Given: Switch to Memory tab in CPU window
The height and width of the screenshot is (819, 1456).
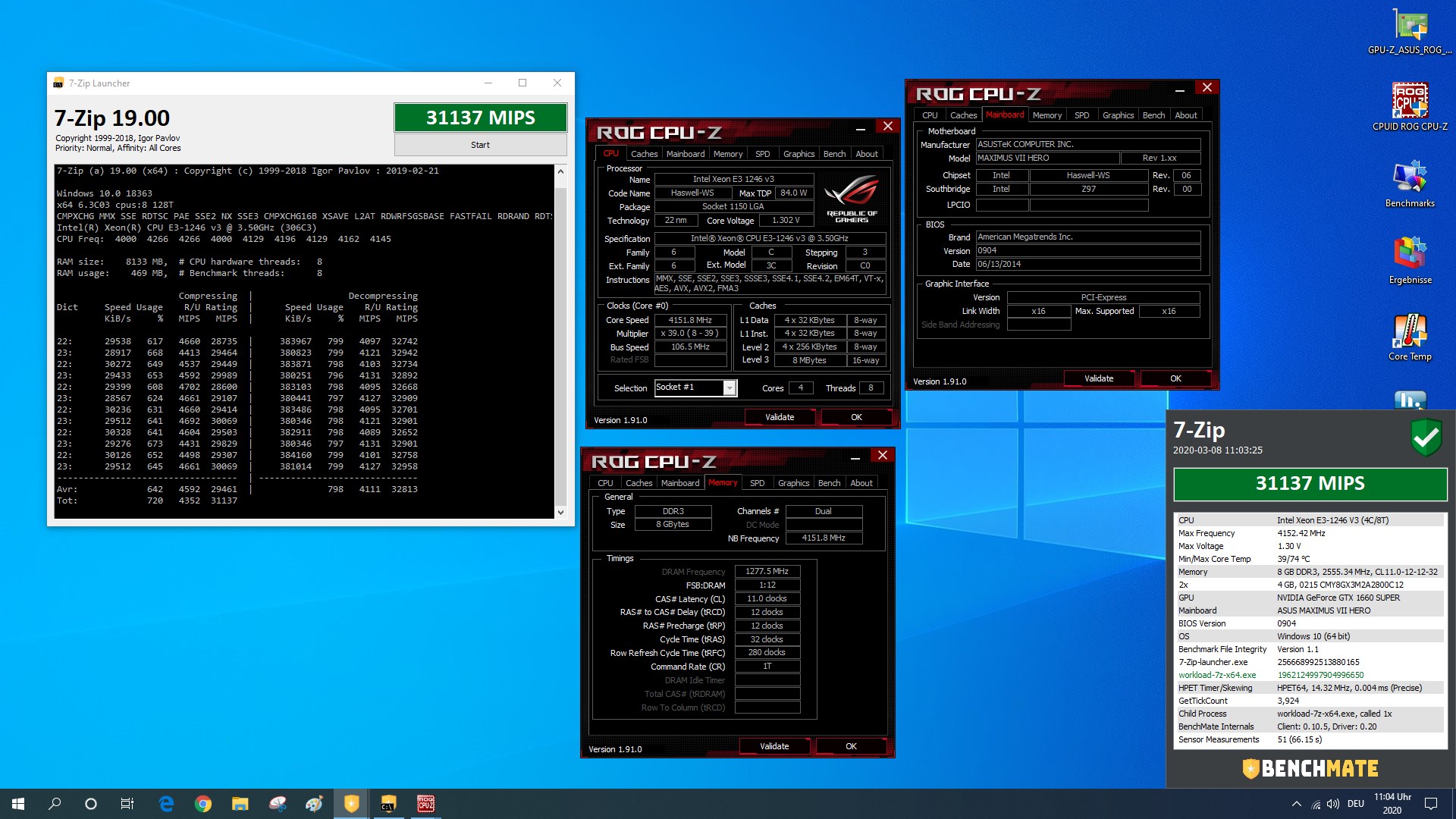Looking at the screenshot, I should (728, 154).
